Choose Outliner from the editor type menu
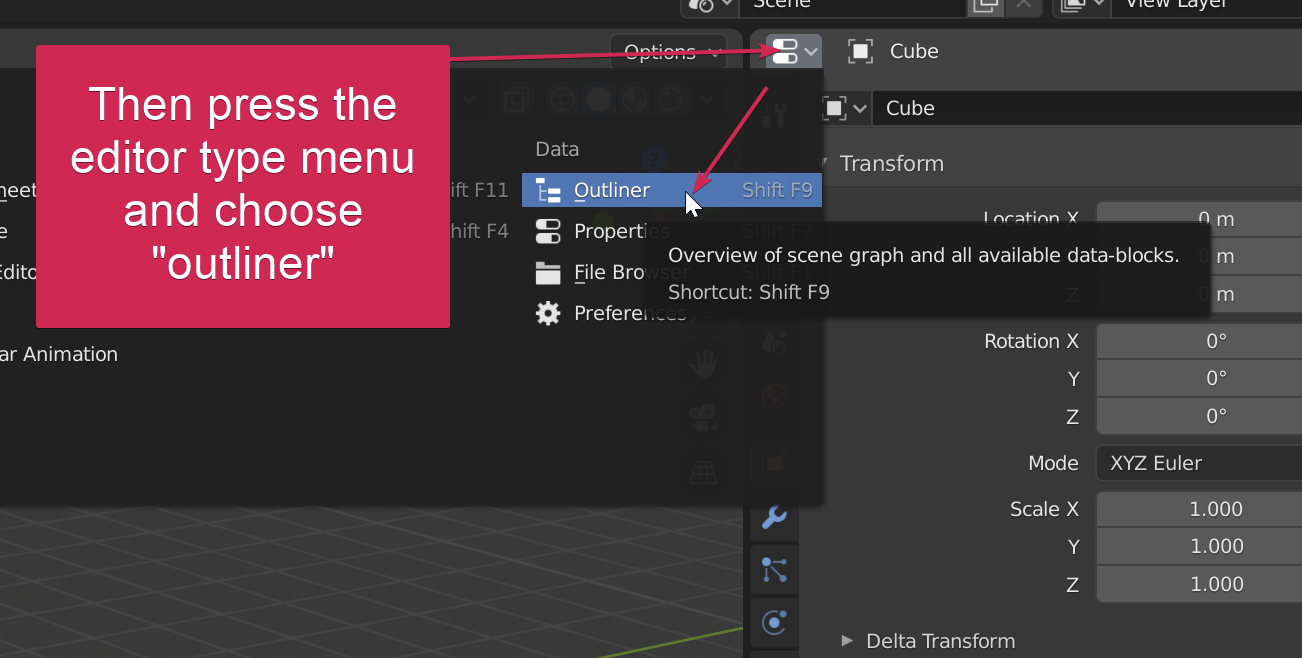This screenshot has width=1302, height=658. [672, 190]
